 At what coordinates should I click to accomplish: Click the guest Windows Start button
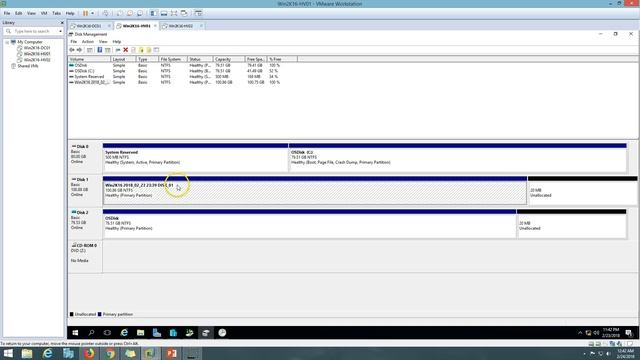[75, 333]
